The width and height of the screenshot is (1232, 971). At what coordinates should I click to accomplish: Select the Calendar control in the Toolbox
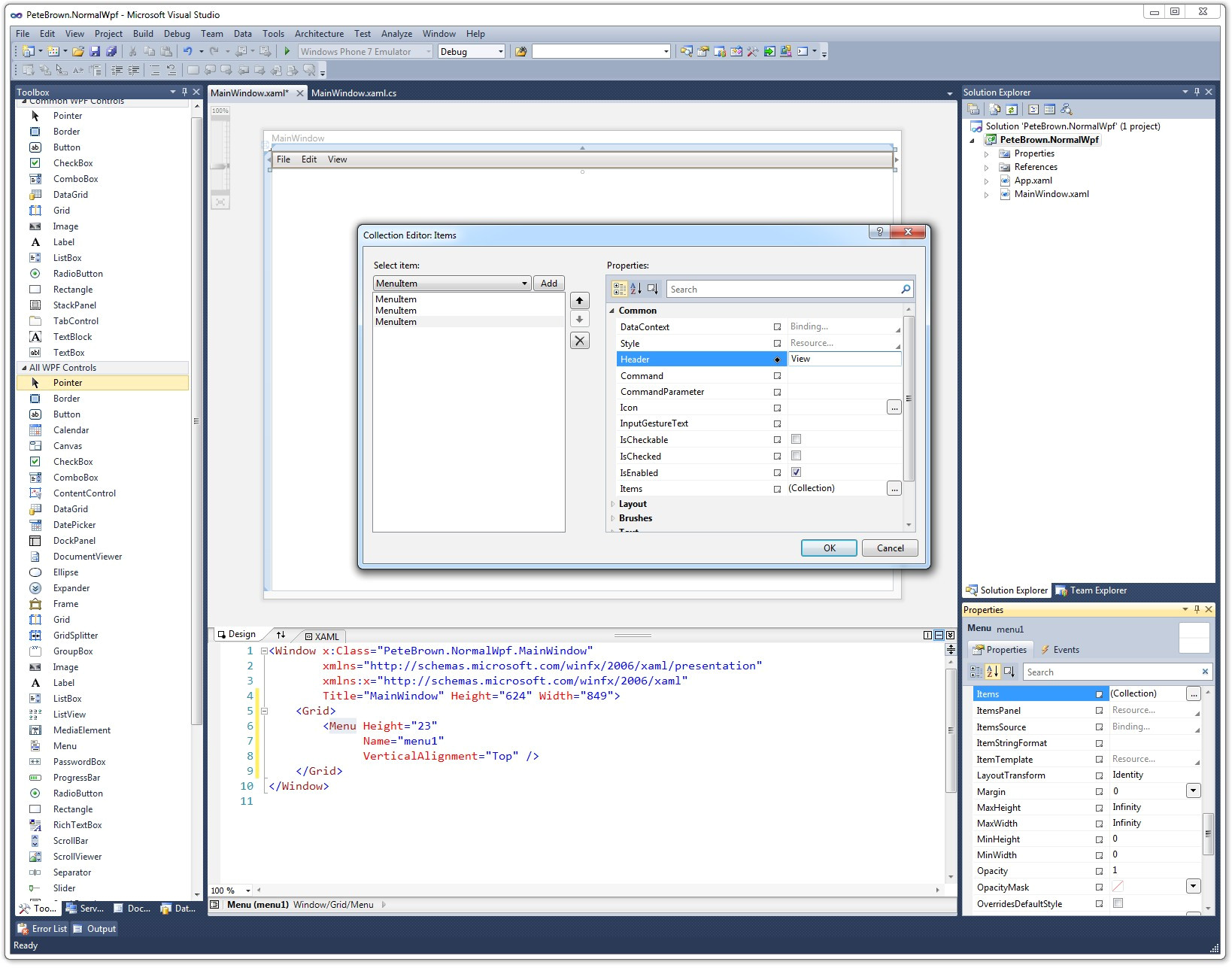(71, 430)
